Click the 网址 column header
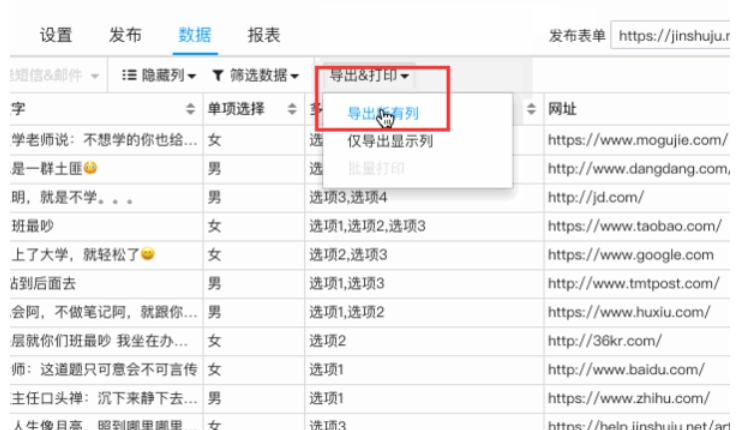Screen dimensions: 748x430 click(x=562, y=109)
